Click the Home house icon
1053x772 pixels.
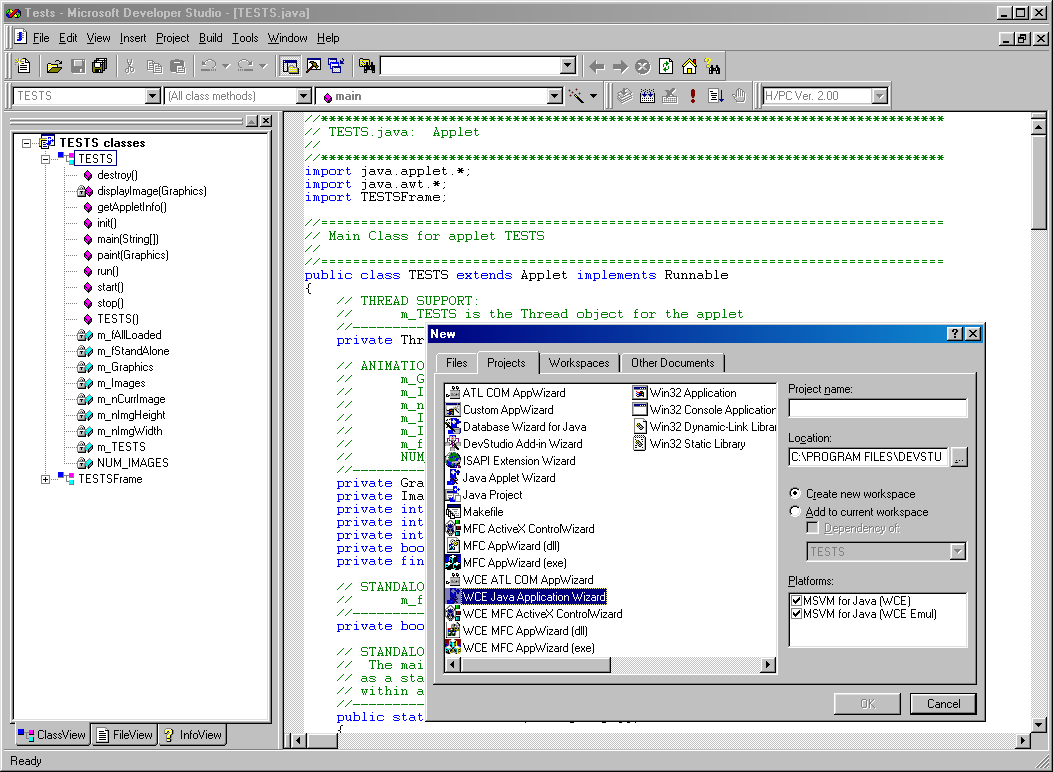point(690,66)
